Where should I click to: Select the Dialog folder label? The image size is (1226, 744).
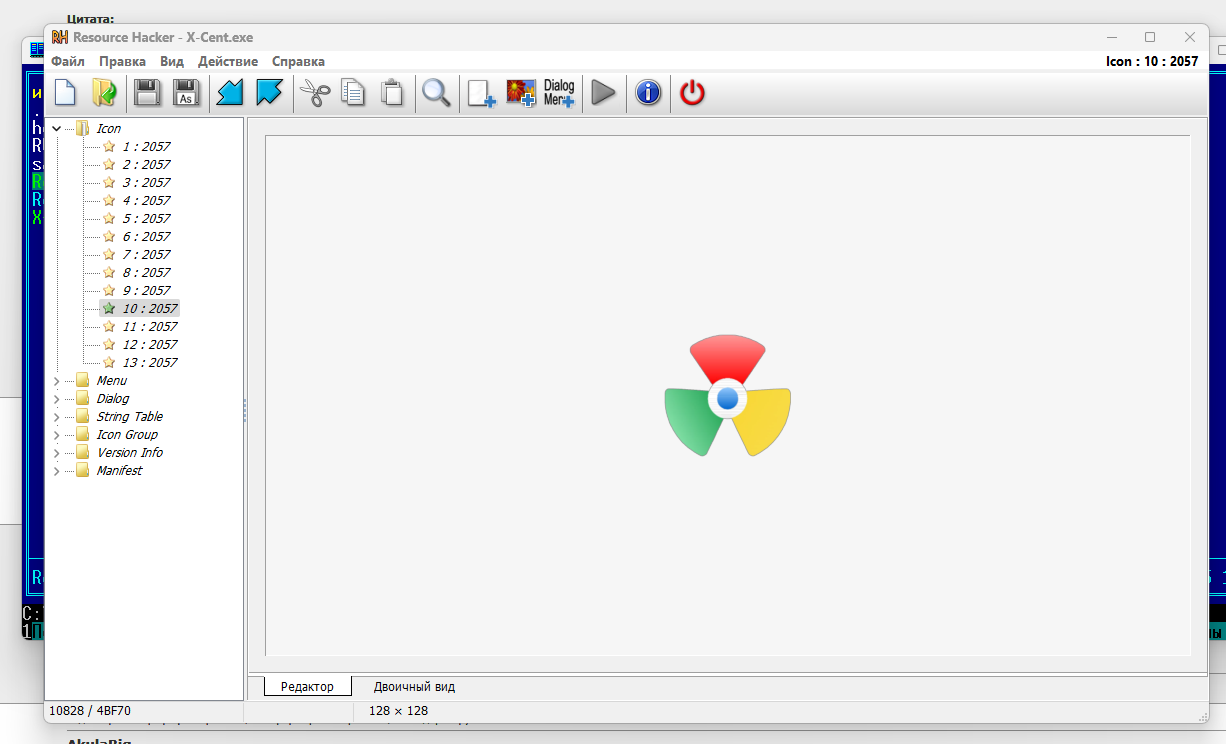(112, 398)
